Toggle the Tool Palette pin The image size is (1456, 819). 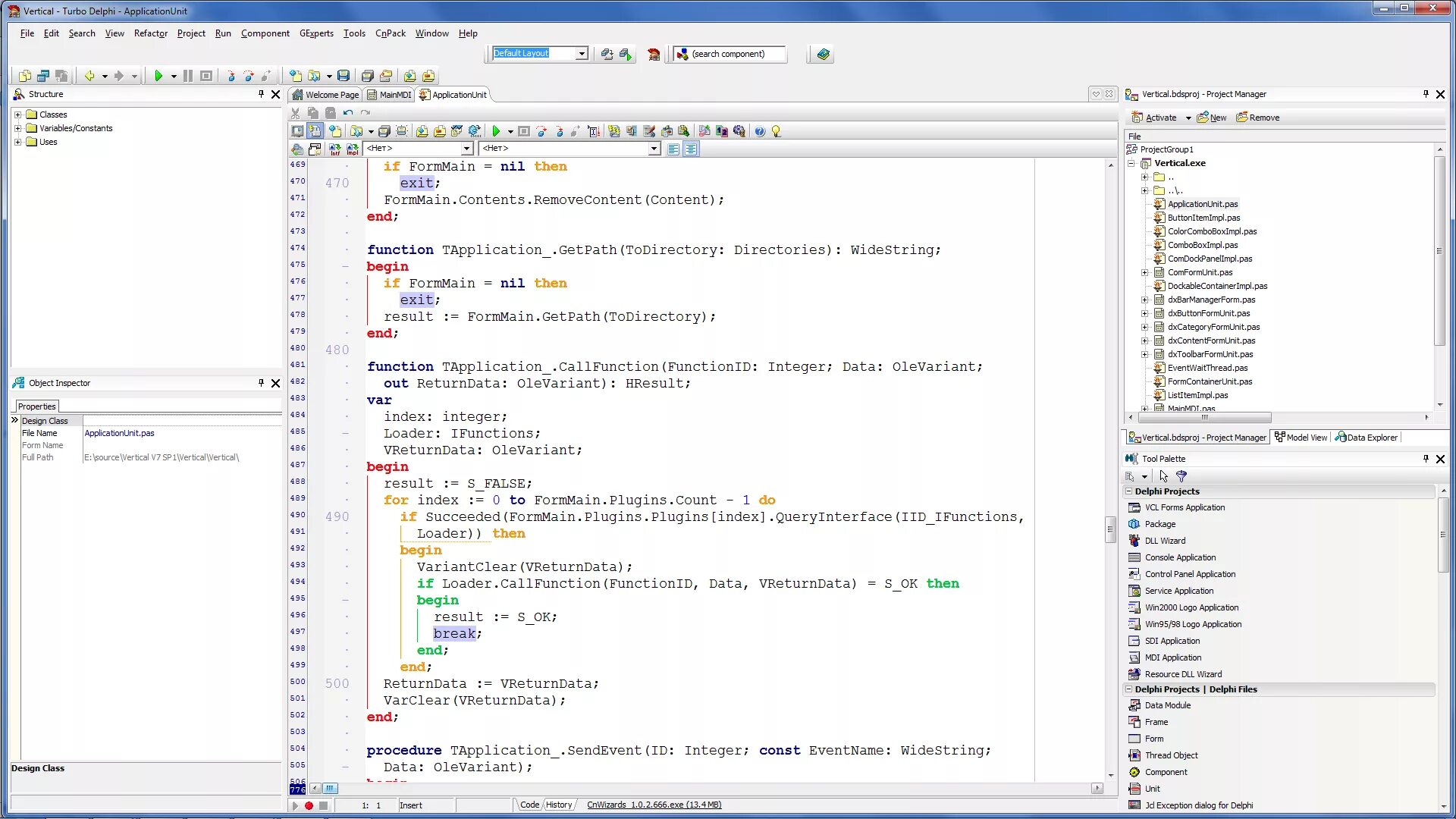pos(1426,459)
